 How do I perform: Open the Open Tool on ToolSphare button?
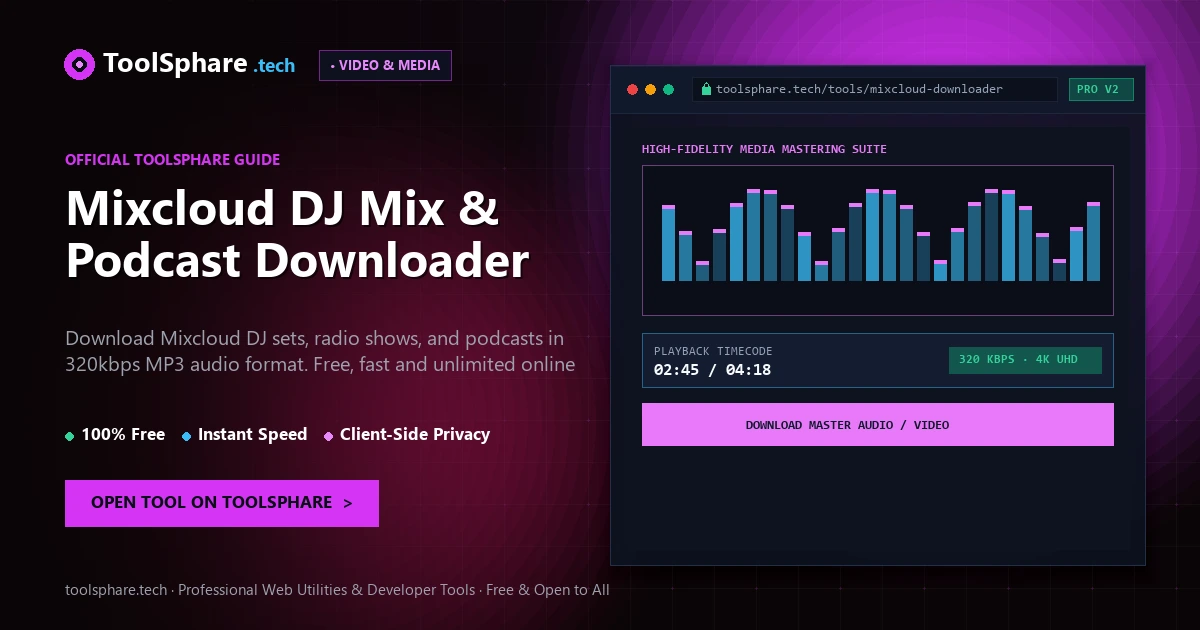[x=222, y=503]
